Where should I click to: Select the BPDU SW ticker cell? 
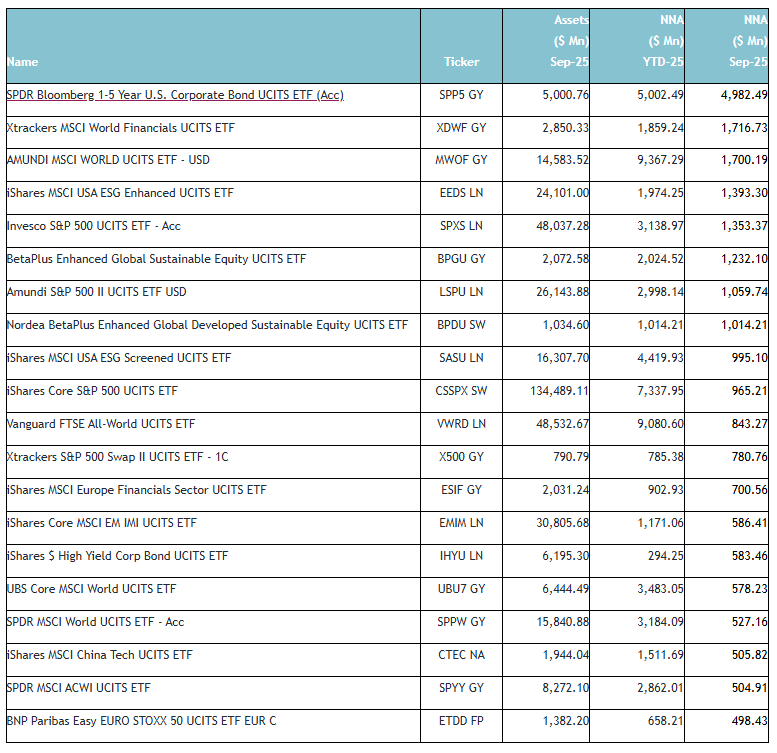click(461, 325)
